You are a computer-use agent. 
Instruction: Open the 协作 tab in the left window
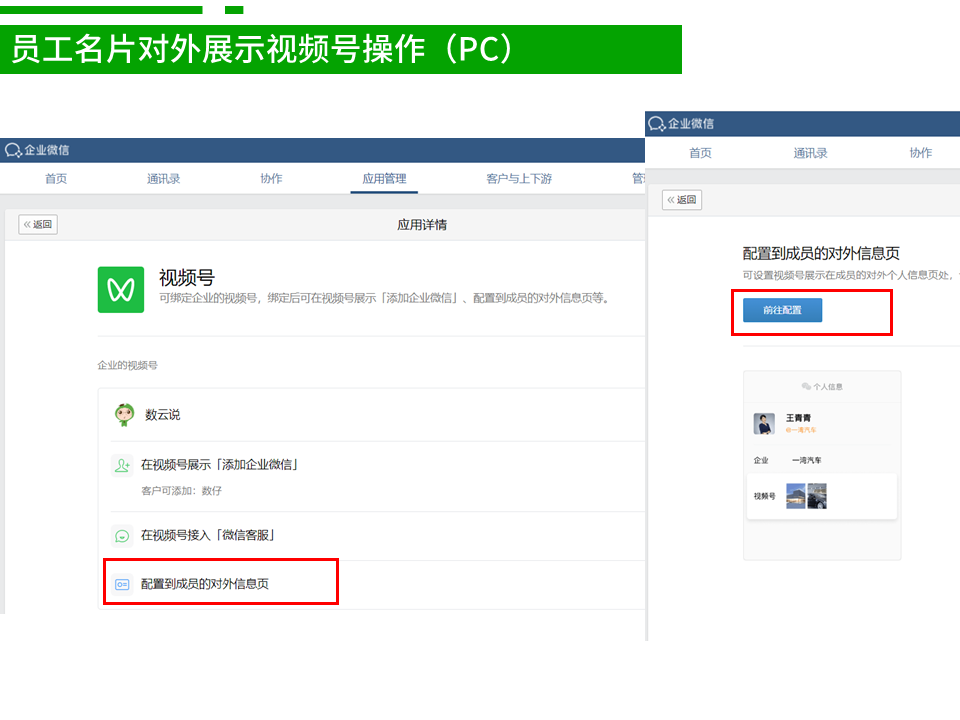[271, 179]
